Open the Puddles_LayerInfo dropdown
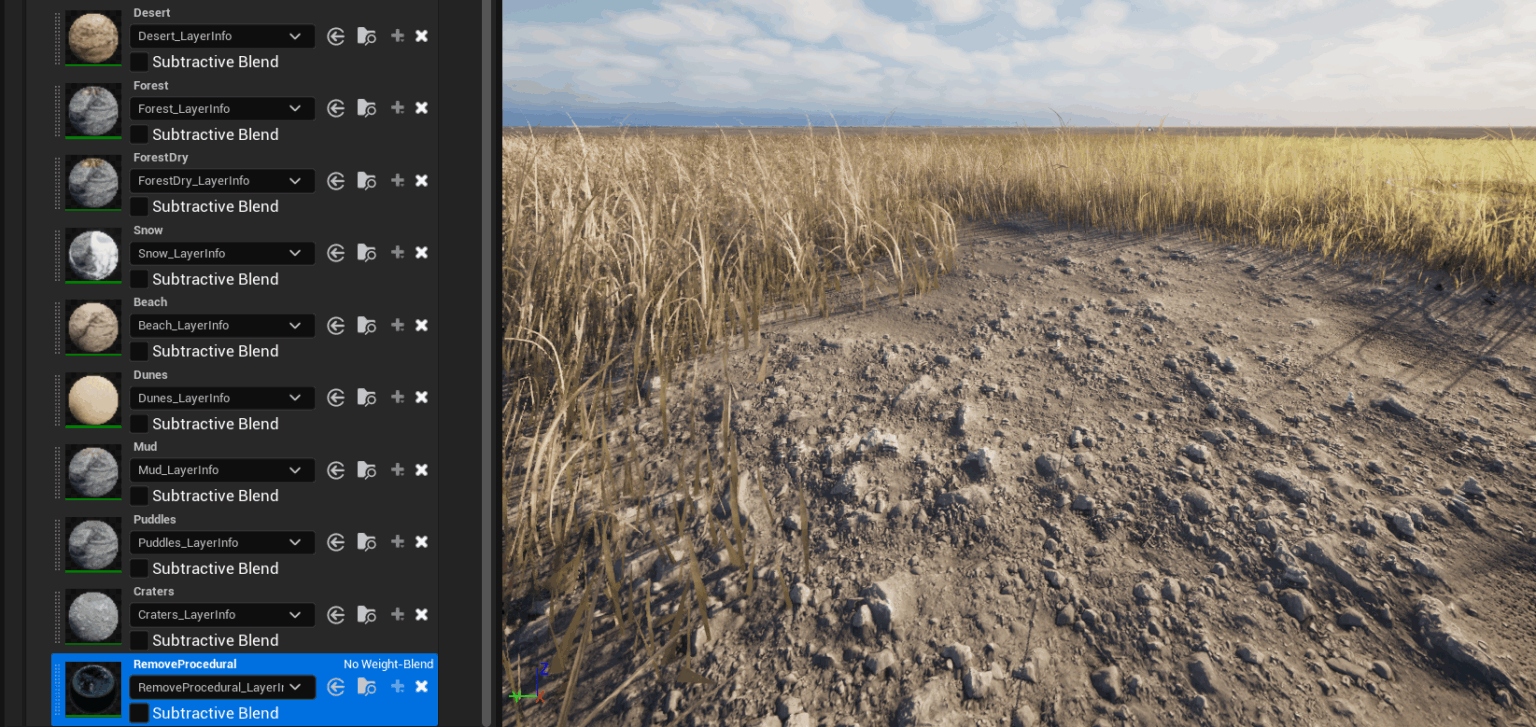 click(221, 542)
